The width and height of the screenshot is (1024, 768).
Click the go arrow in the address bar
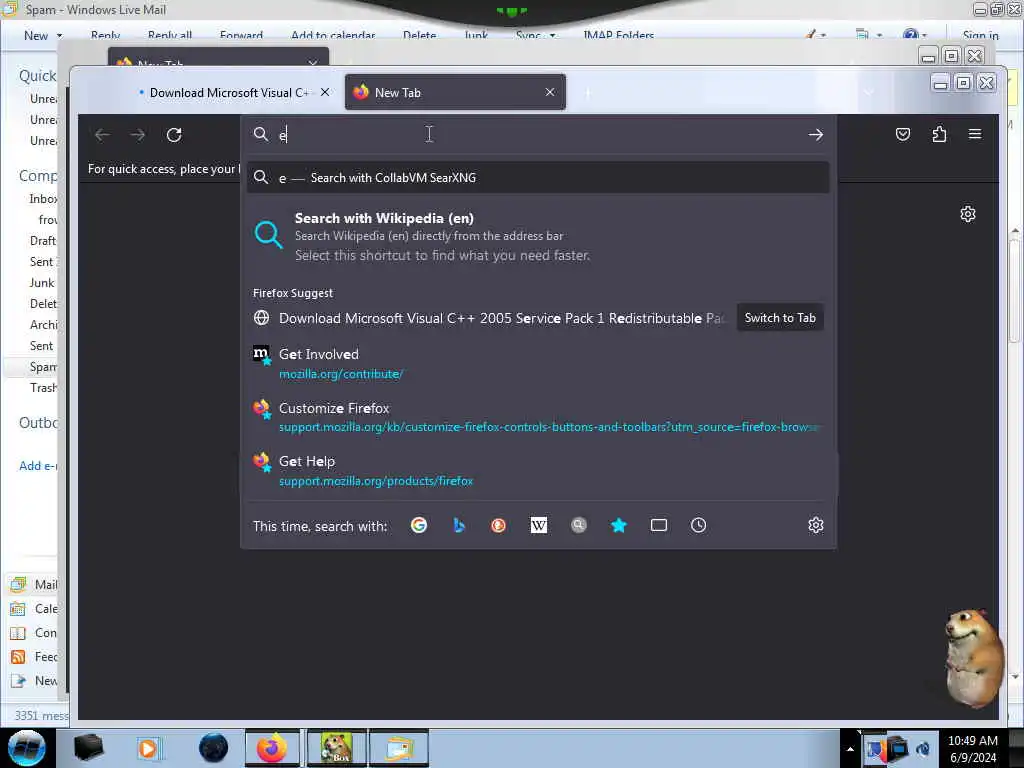click(x=816, y=135)
